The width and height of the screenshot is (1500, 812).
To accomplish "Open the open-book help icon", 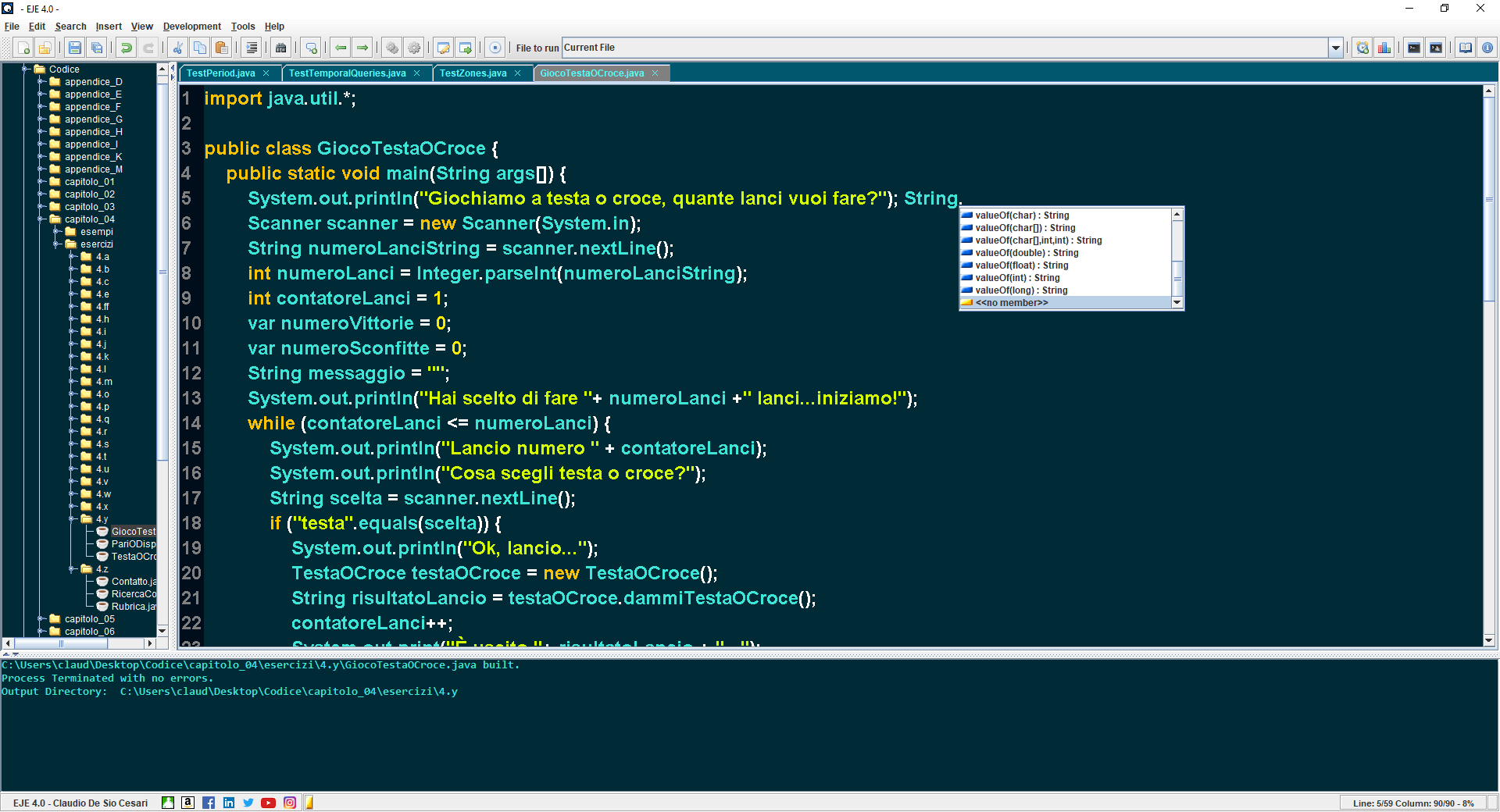I will 1466,48.
